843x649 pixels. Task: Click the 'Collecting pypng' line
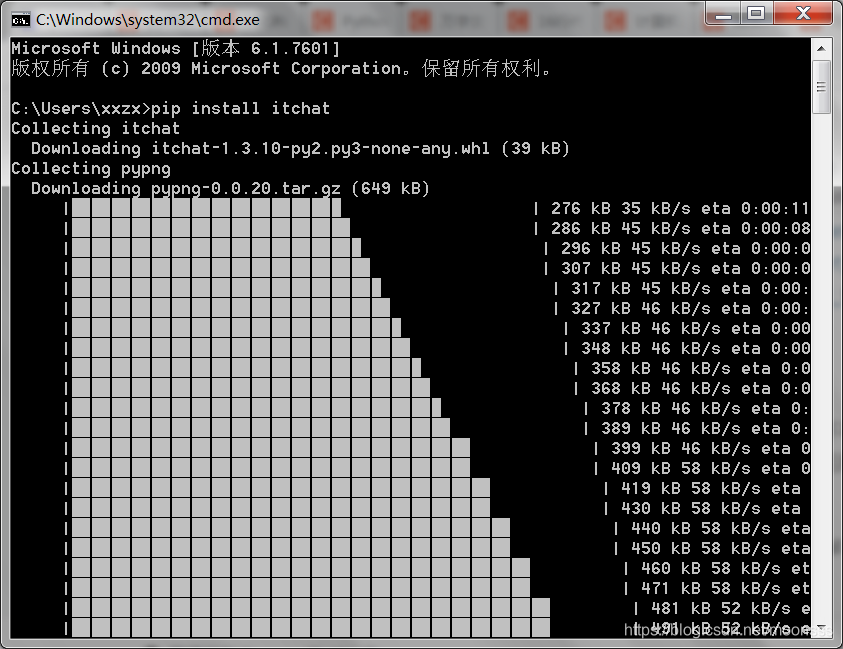click(x=91, y=168)
